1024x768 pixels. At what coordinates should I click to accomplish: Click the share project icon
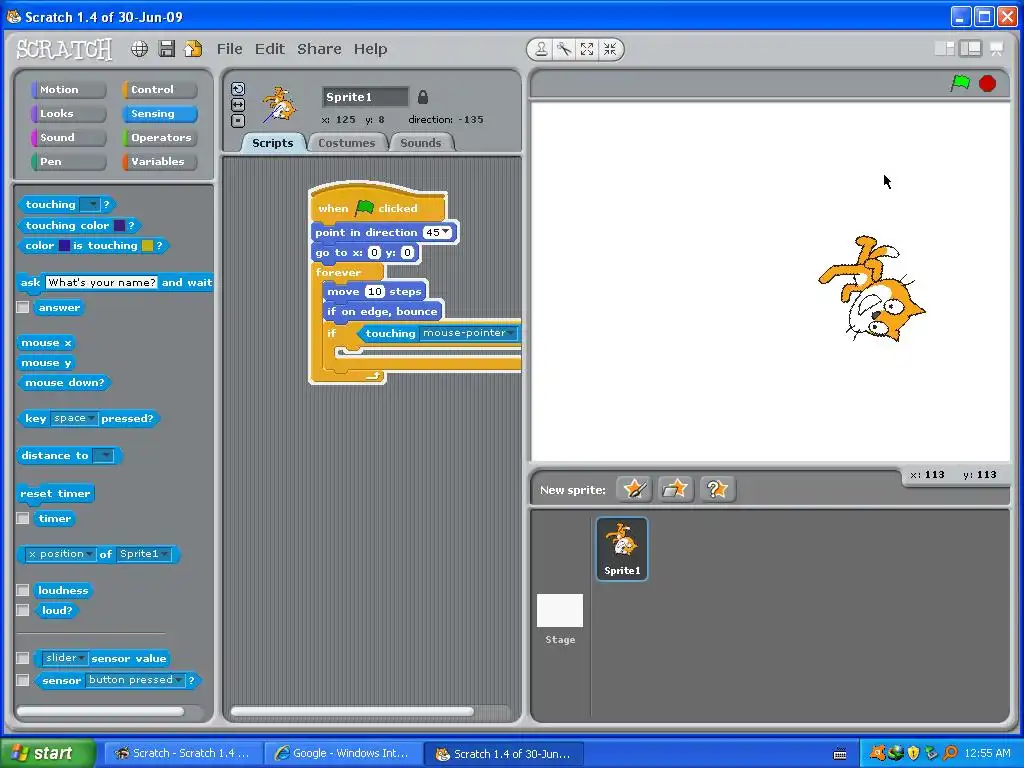pos(193,49)
